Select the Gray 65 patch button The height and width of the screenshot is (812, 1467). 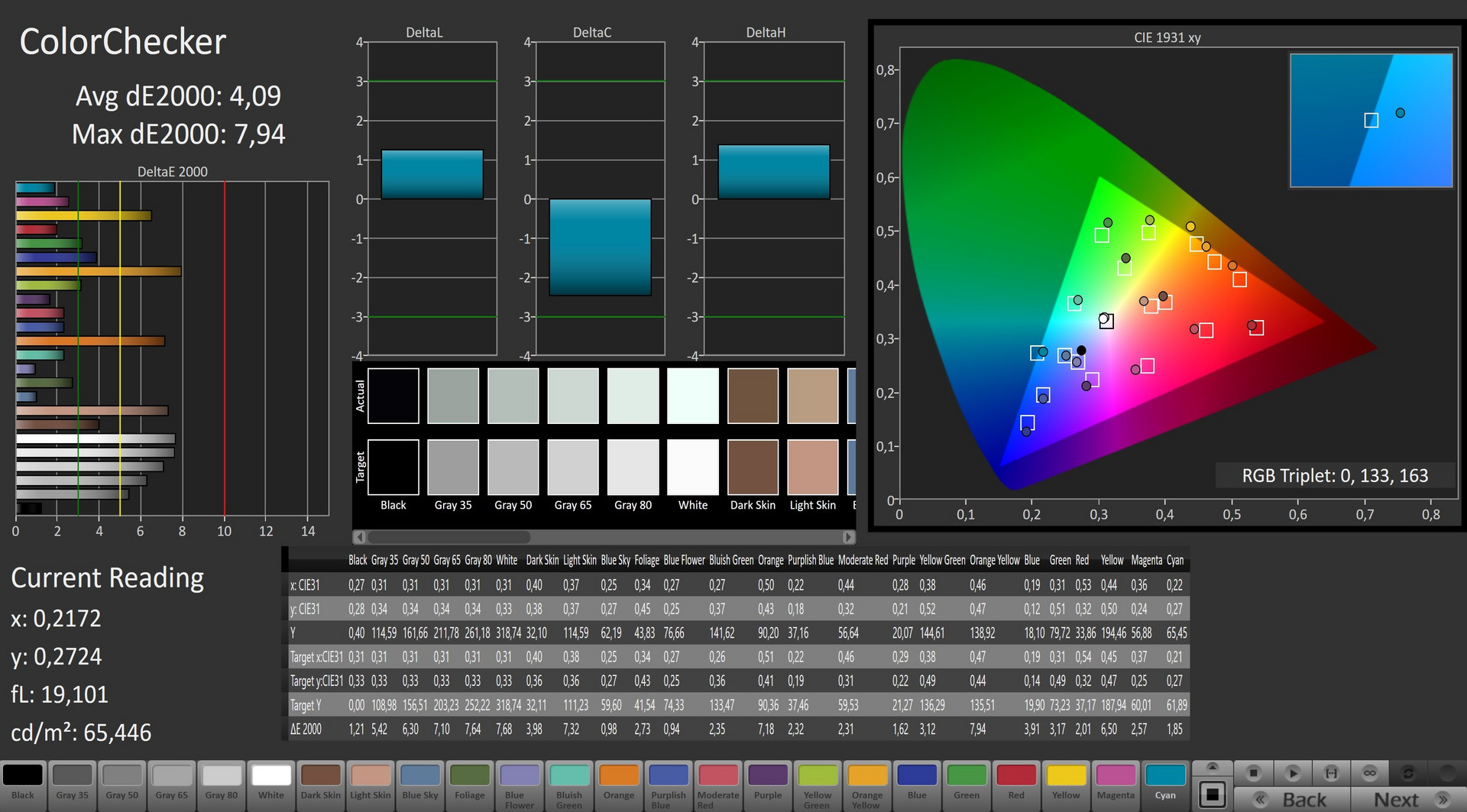(172, 785)
